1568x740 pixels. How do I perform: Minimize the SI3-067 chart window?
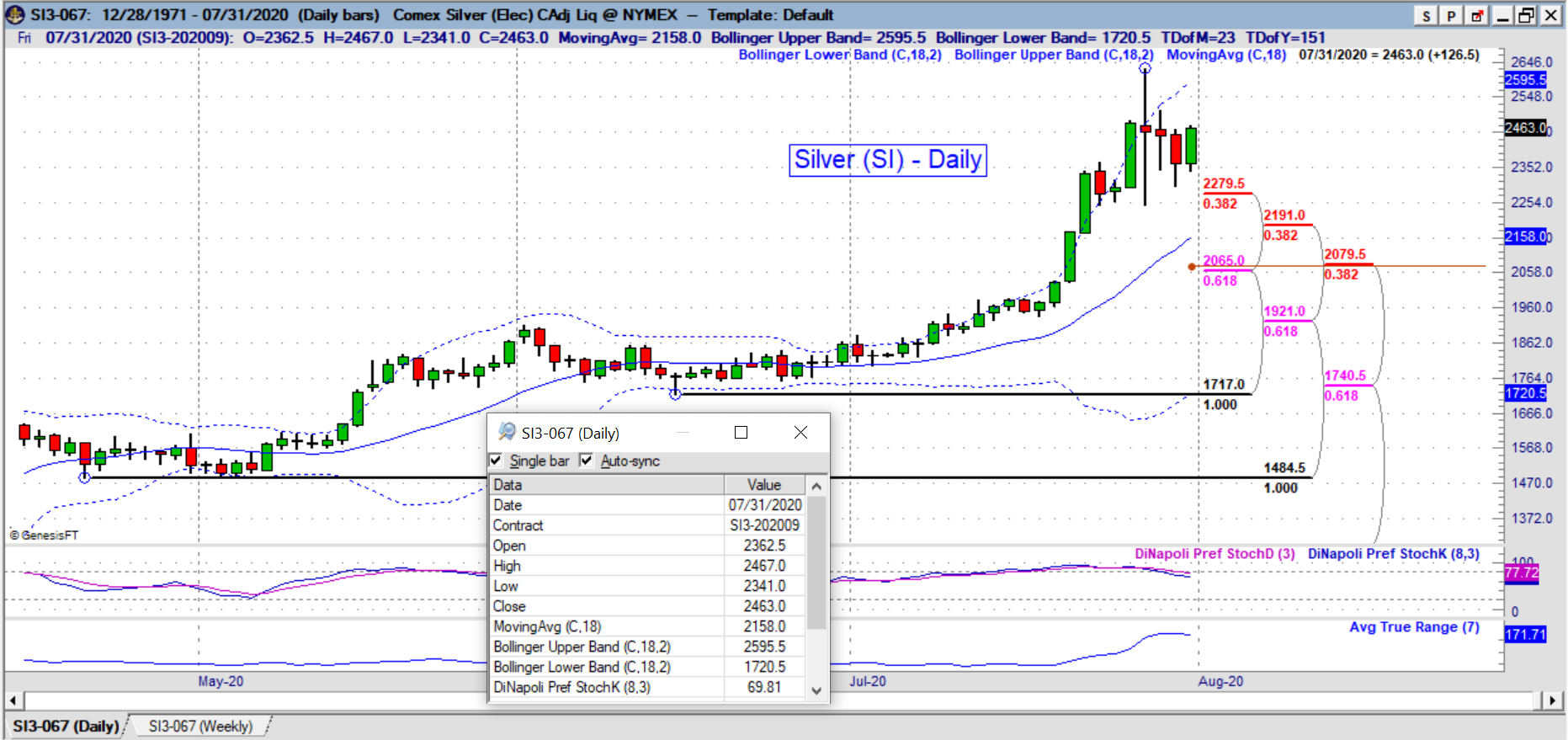(x=1502, y=16)
